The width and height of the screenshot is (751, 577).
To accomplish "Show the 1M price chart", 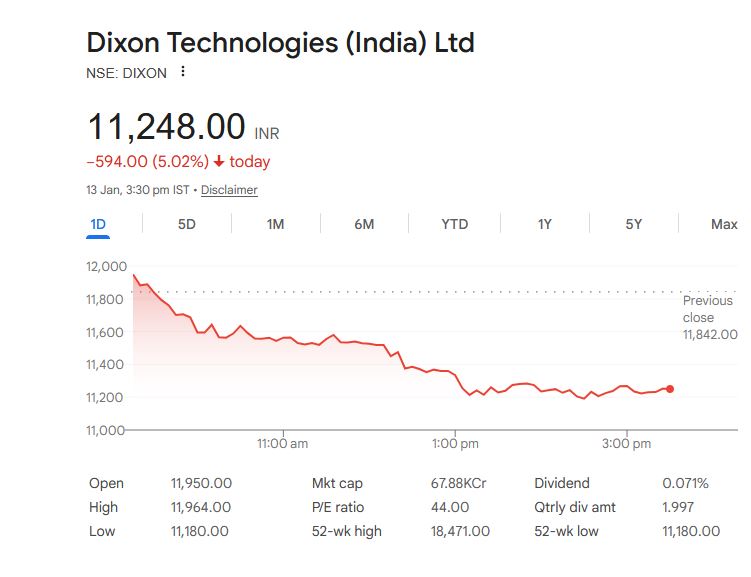I will [x=275, y=224].
